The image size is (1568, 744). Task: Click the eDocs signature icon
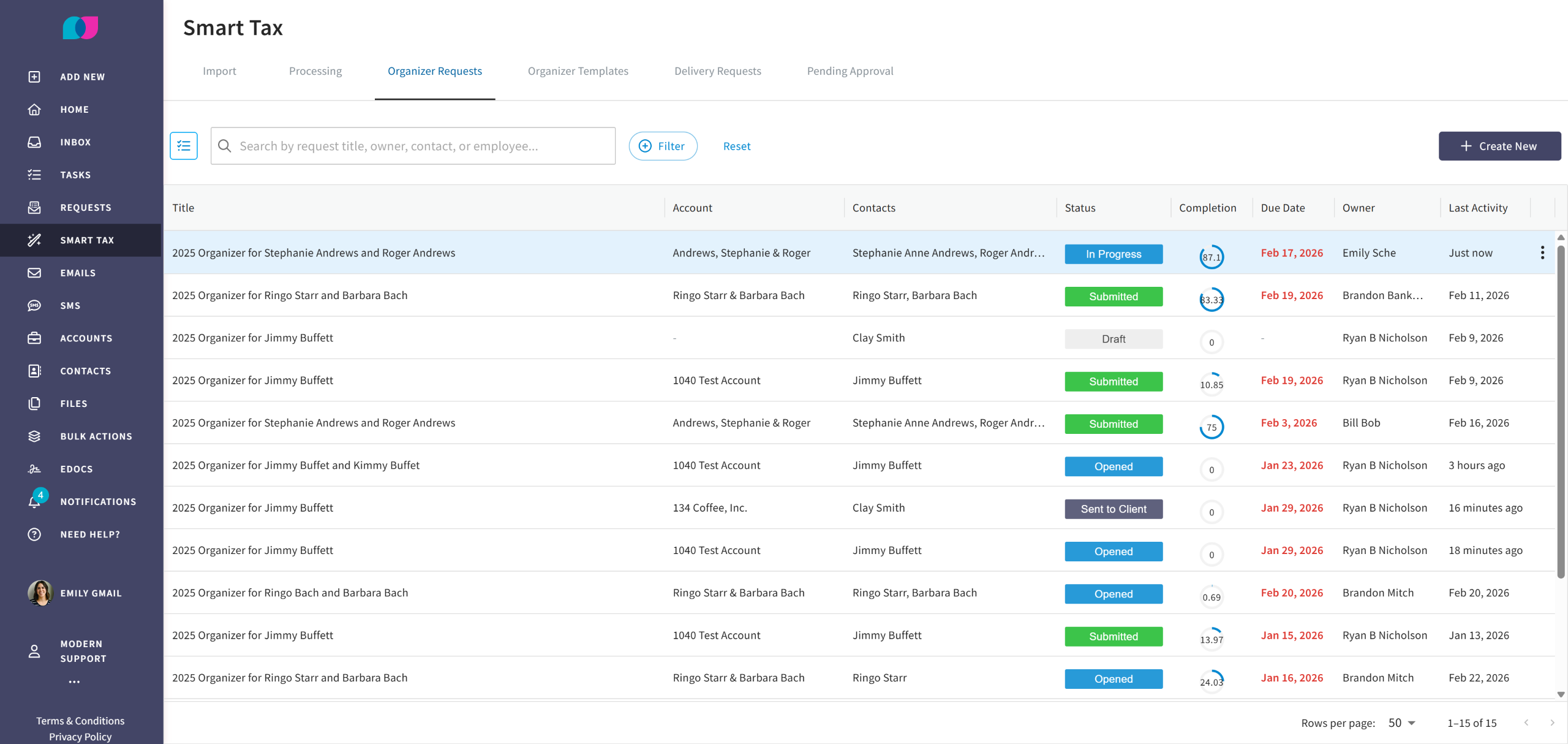pyautogui.click(x=34, y=469)
